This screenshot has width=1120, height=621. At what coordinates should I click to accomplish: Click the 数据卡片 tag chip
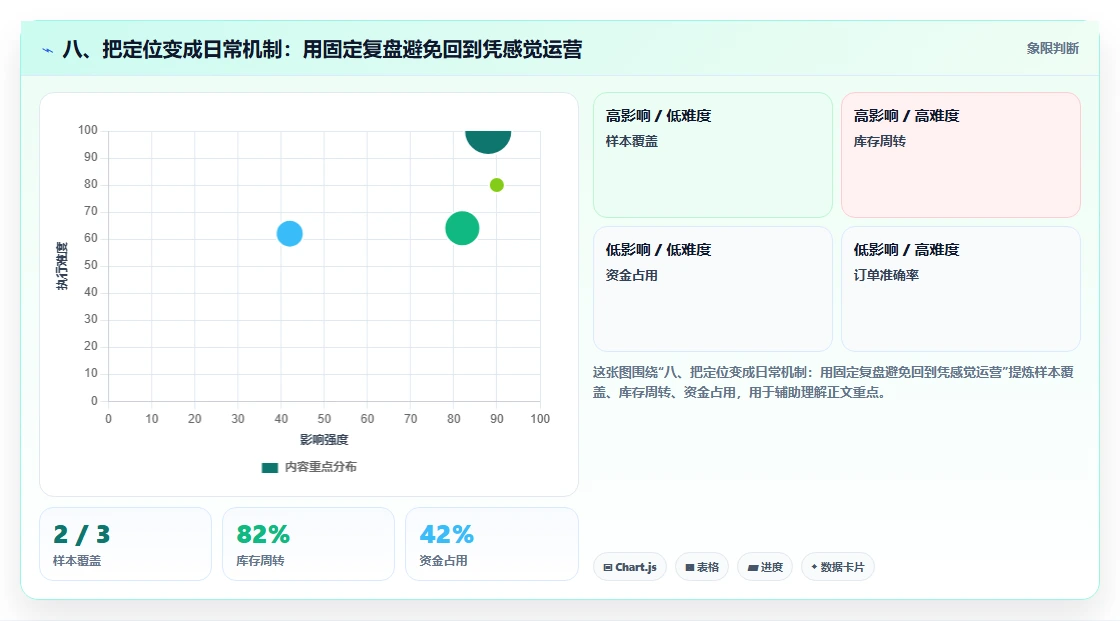coord(838,567)
